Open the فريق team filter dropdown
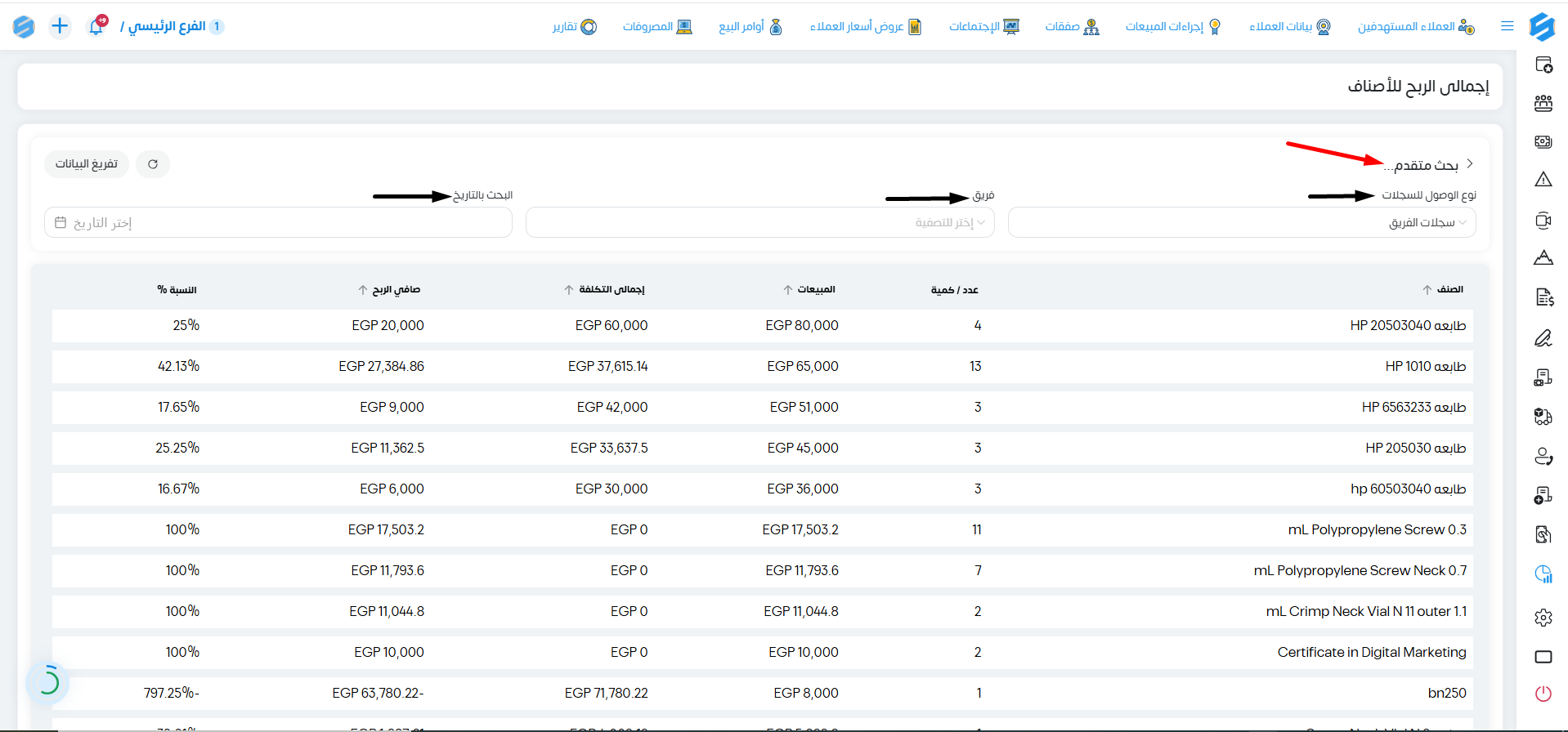Image resolution: width=1568 pixels, height=732 pixels. pyautogui.click(x=760, y=222)
